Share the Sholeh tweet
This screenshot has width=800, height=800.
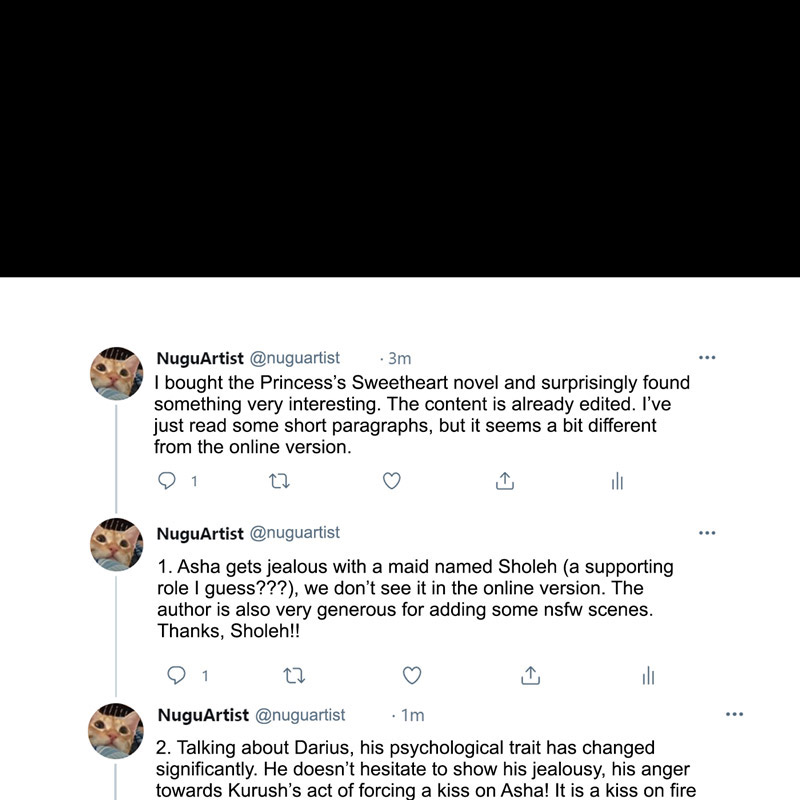[531, 675]
